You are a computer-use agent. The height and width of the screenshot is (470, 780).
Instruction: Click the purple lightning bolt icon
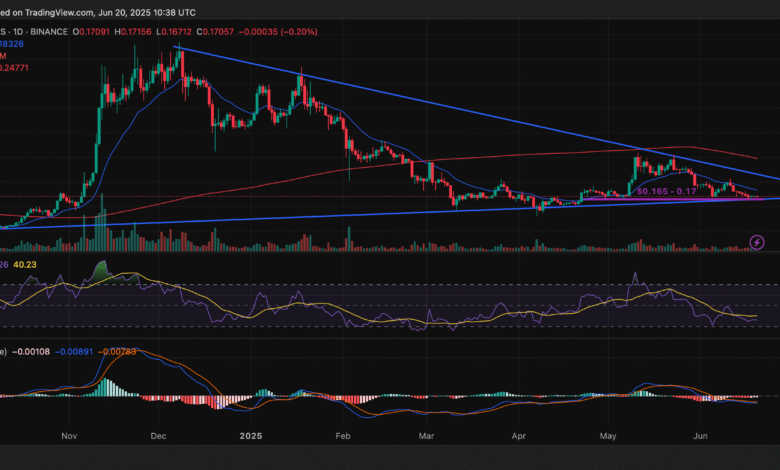(757, 241)
